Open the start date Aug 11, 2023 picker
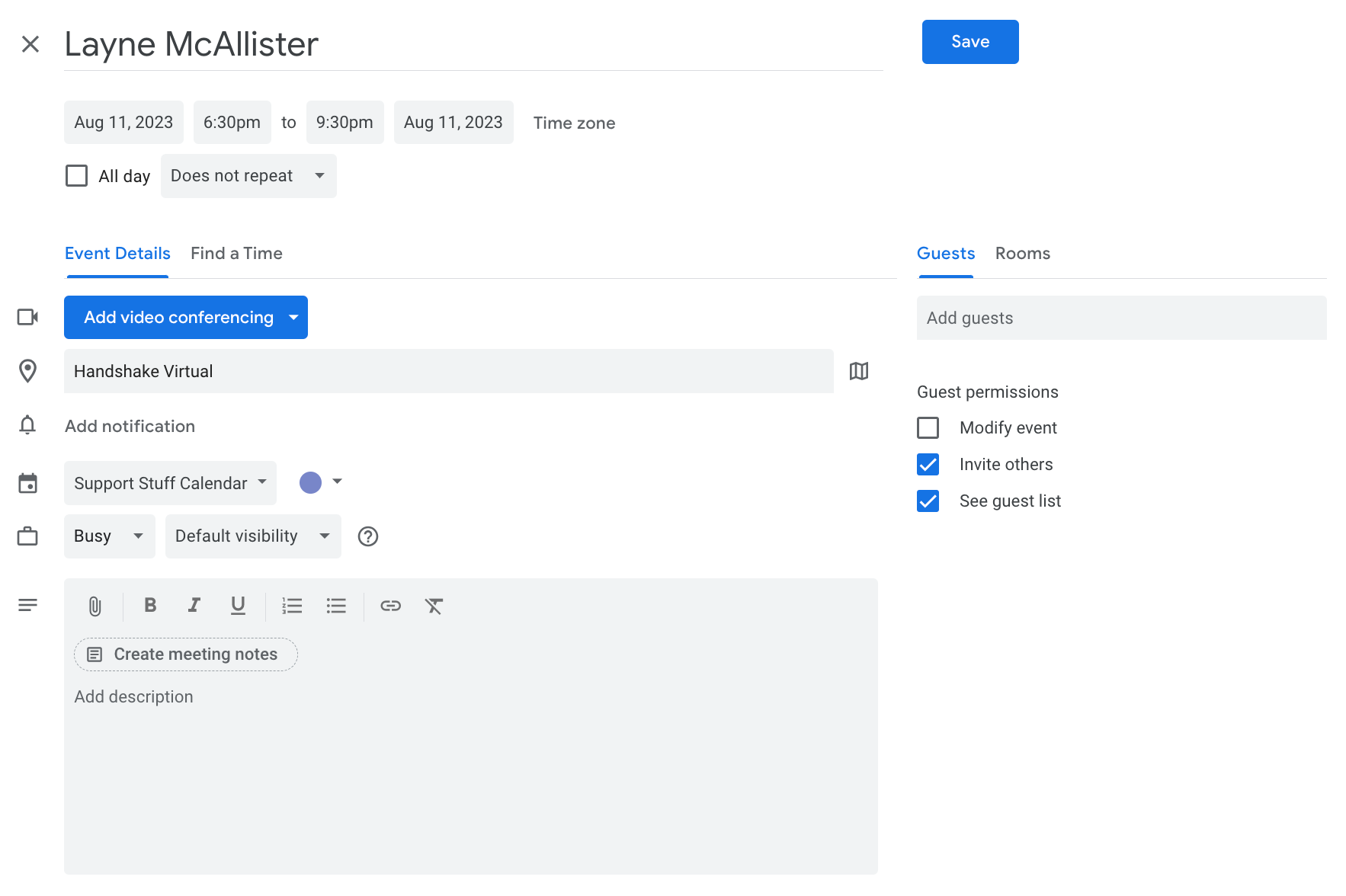This screenshot has width=1346, height=896. click(x=123, y=123)
